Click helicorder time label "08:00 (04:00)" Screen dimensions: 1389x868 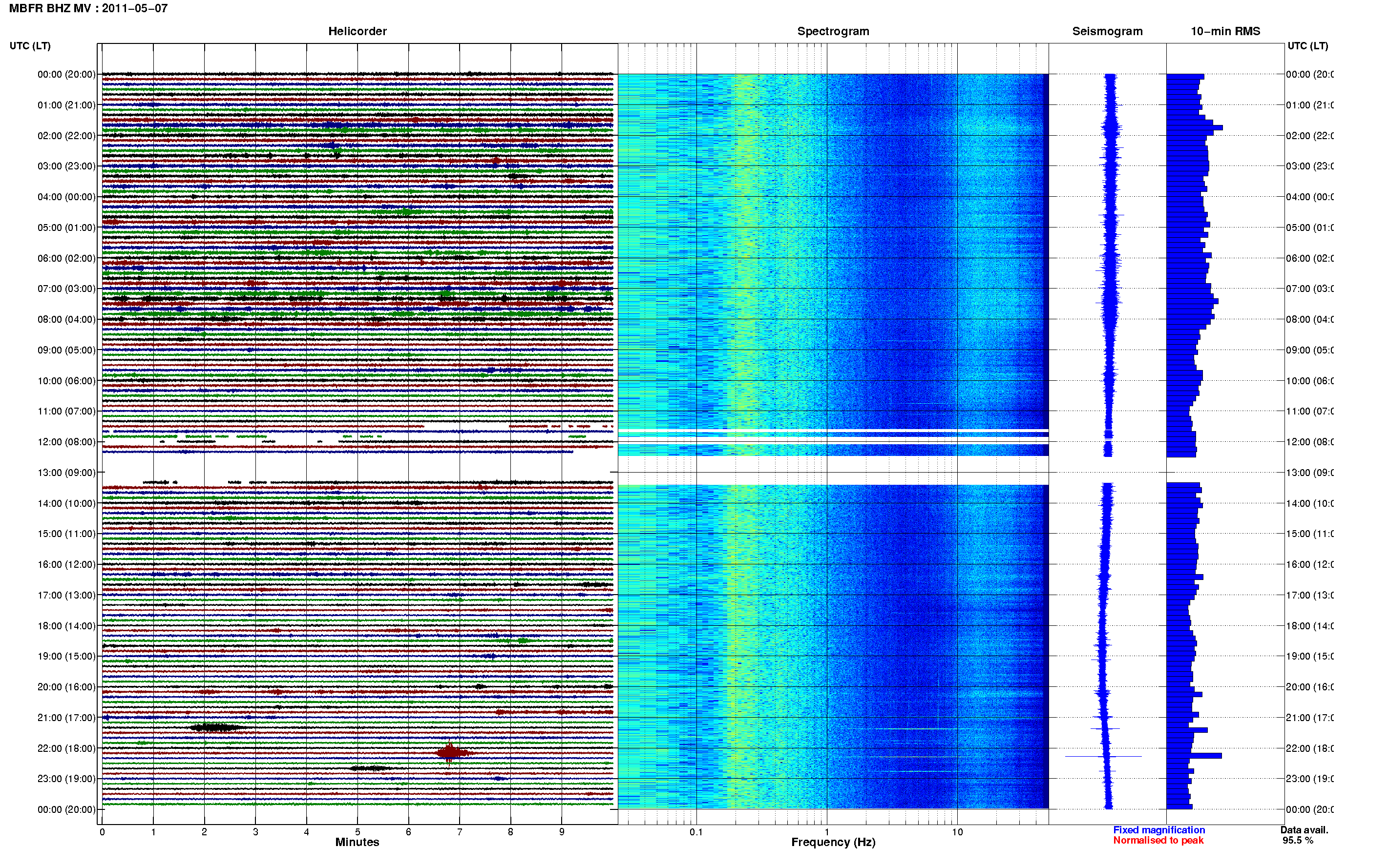(x=66, y=319)
